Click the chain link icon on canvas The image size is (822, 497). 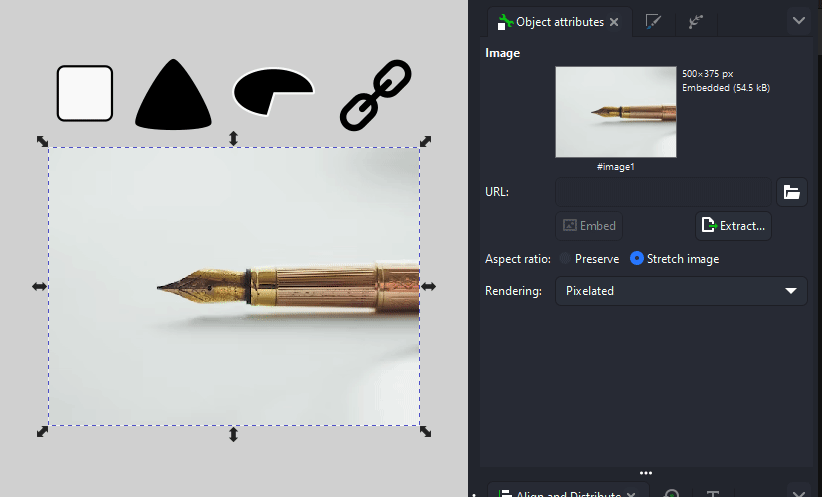376,96
